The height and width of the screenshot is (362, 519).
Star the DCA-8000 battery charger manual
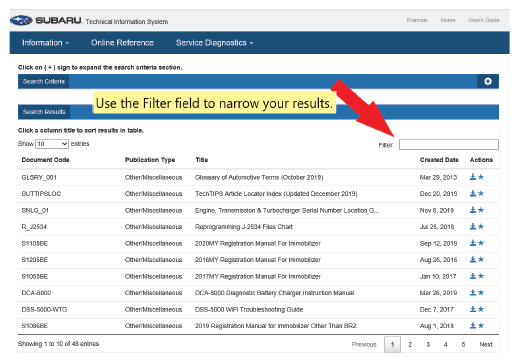click(x=481, y=292)
